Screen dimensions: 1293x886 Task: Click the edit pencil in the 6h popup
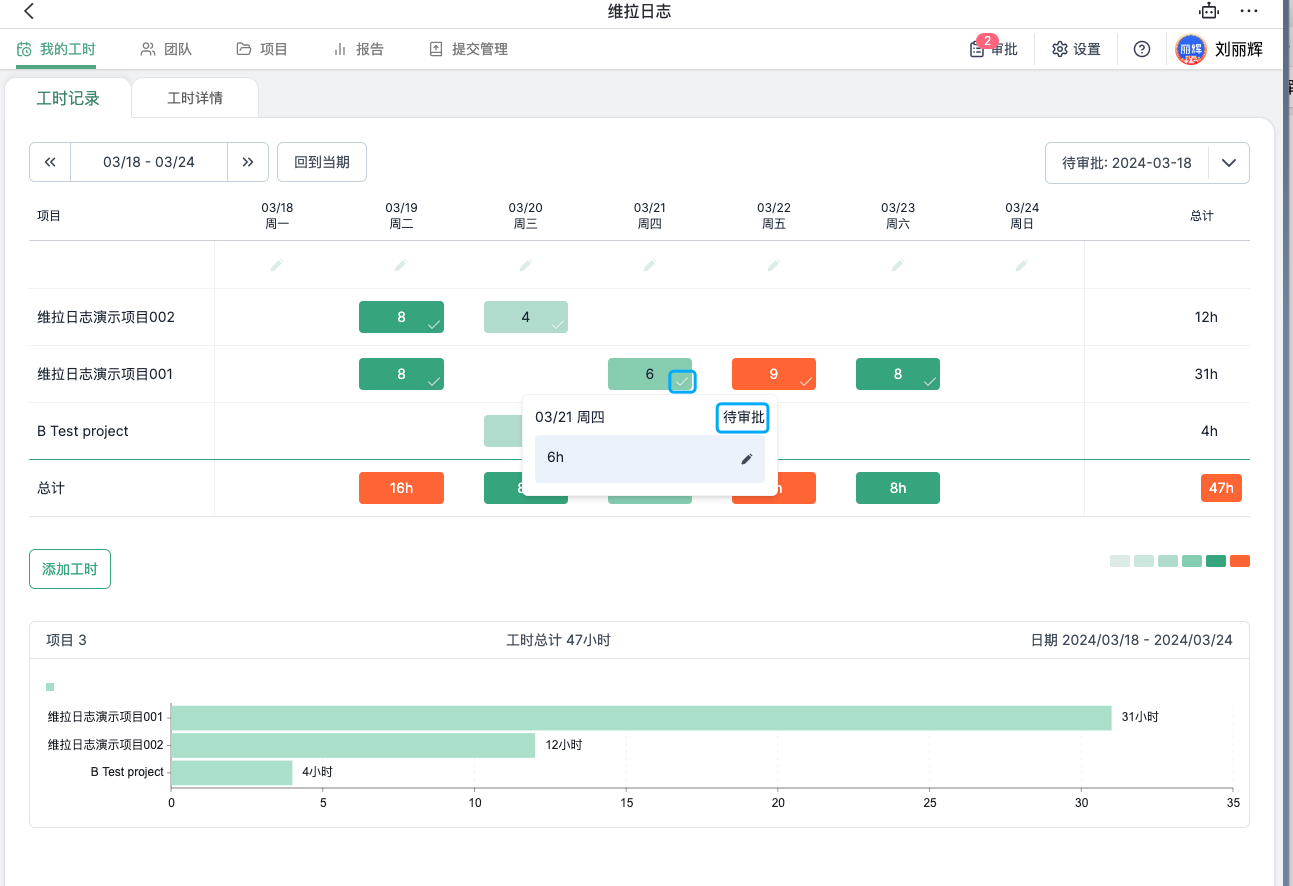click(x=746, y=459)
